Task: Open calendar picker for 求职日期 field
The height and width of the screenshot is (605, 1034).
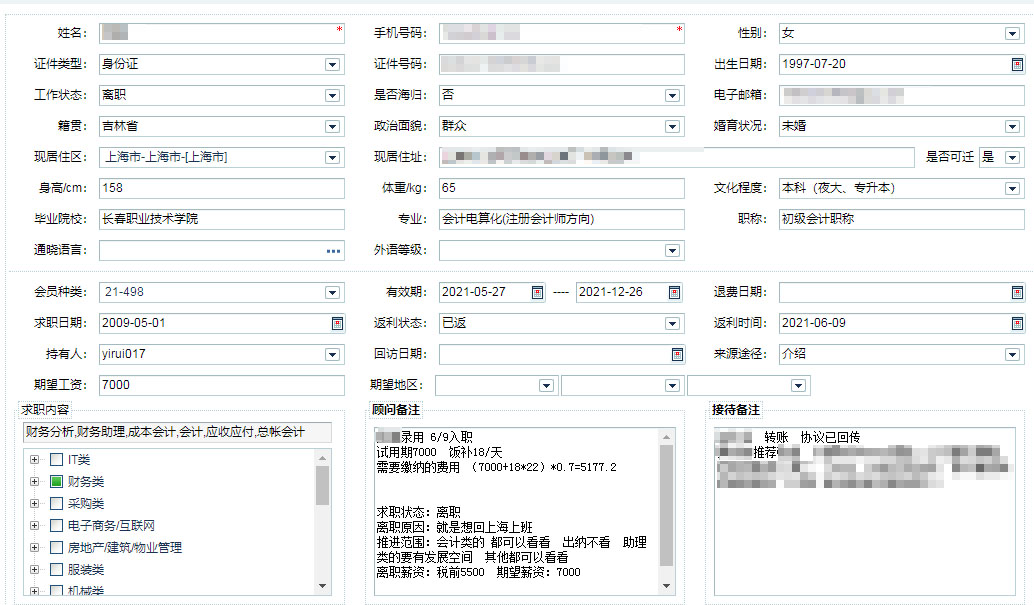Action: coord(337,323)
